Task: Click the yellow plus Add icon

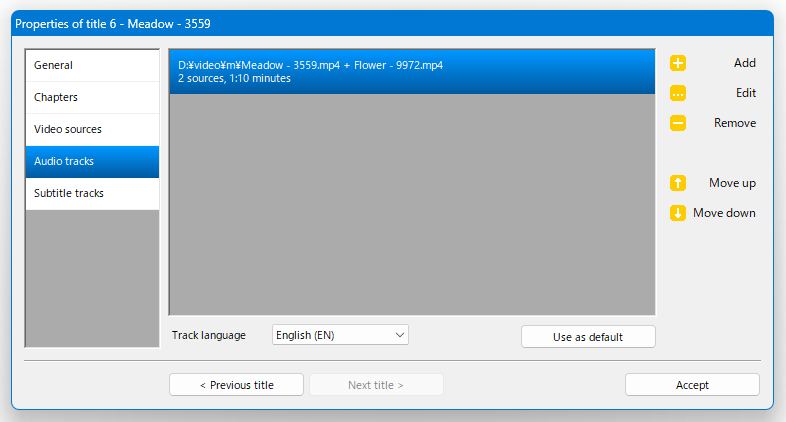Action: [678, 63]
